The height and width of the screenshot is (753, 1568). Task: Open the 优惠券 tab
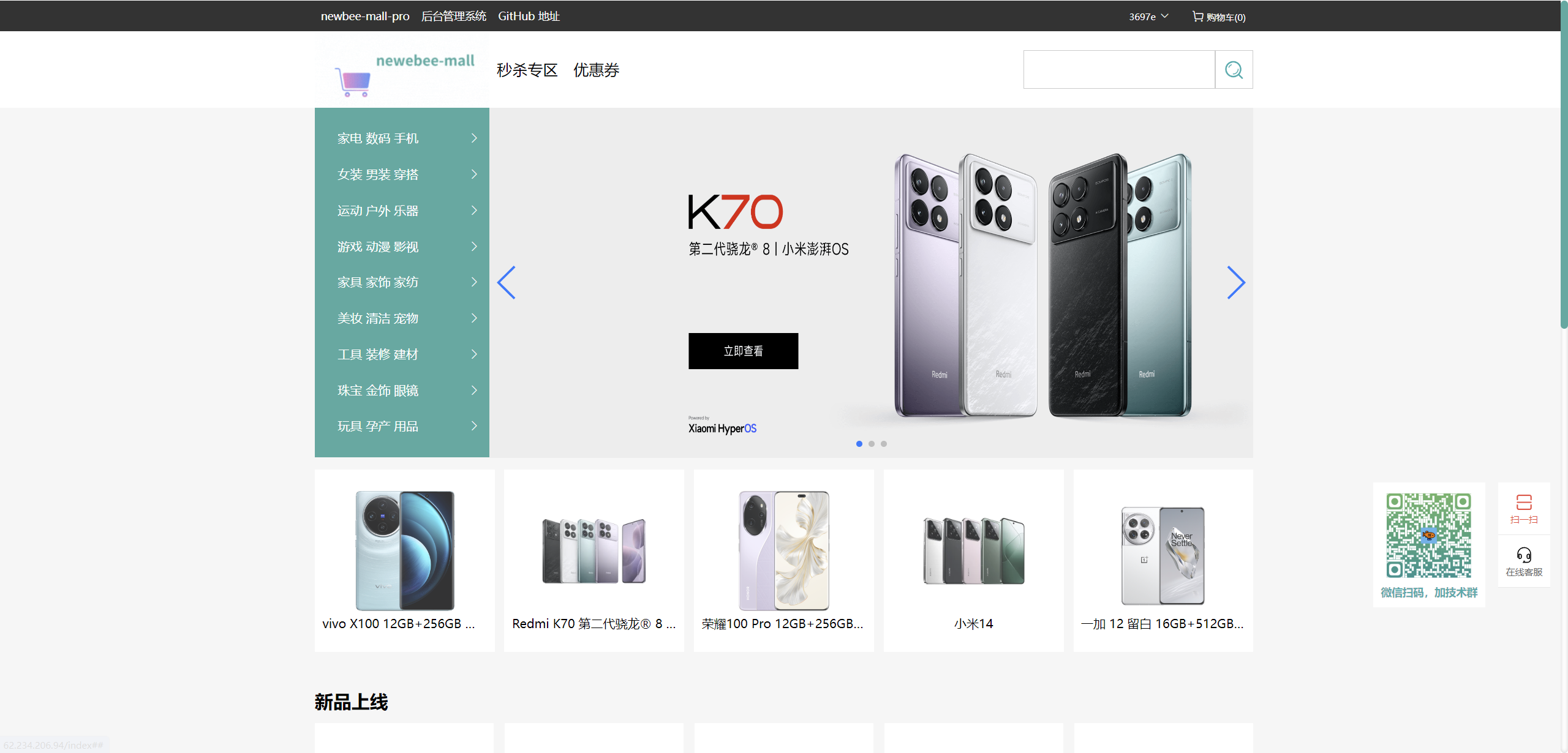596,70
